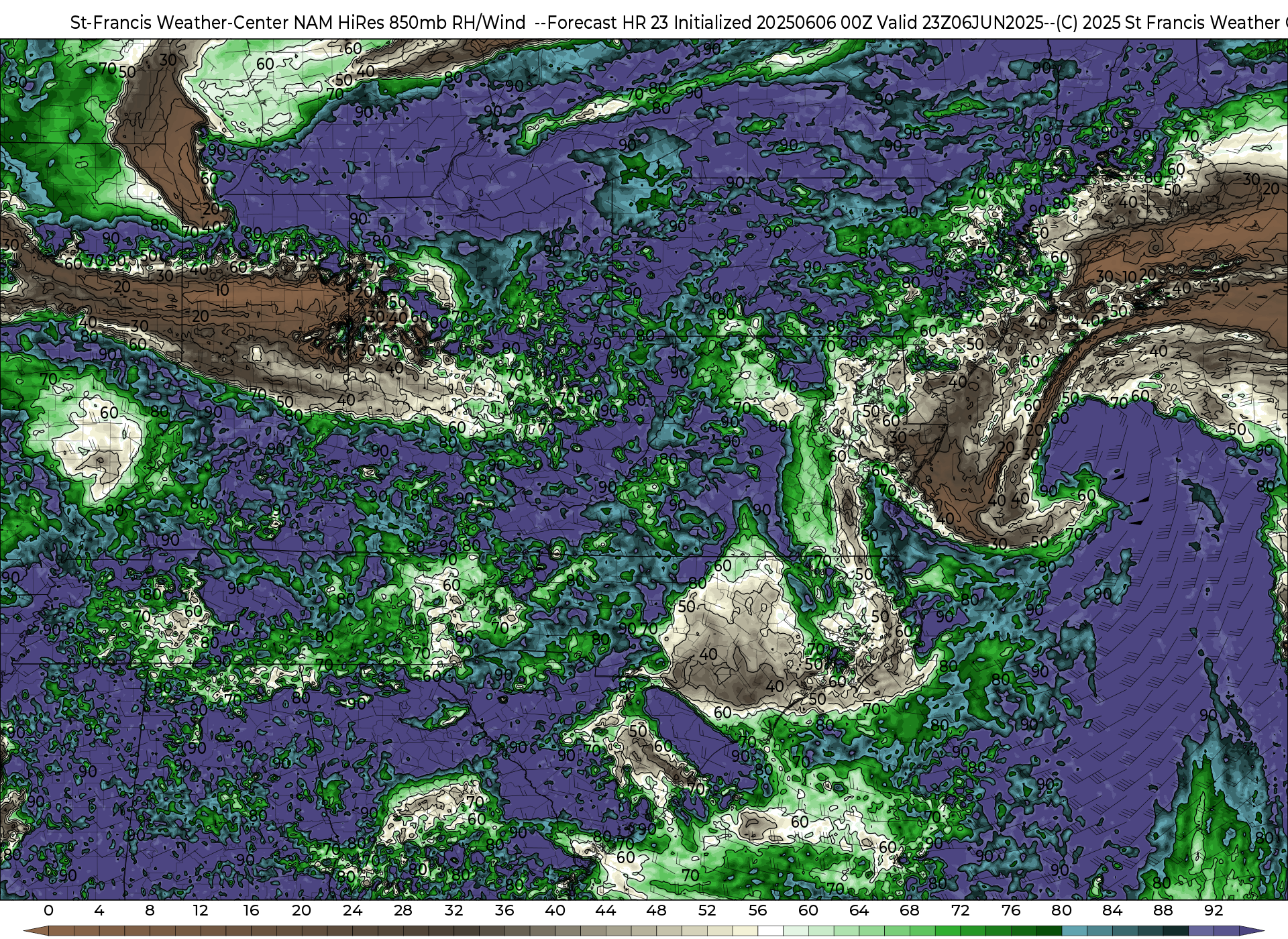Click the colorbar label 48
1288x939 pixels.
656,911
